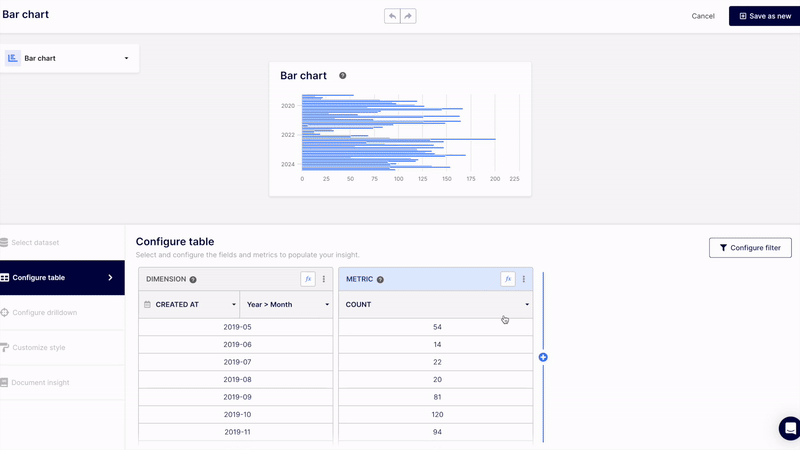The image size is (800, 450).
Task: Click the 2019-11 dimension cell
Action: (236, 432)
